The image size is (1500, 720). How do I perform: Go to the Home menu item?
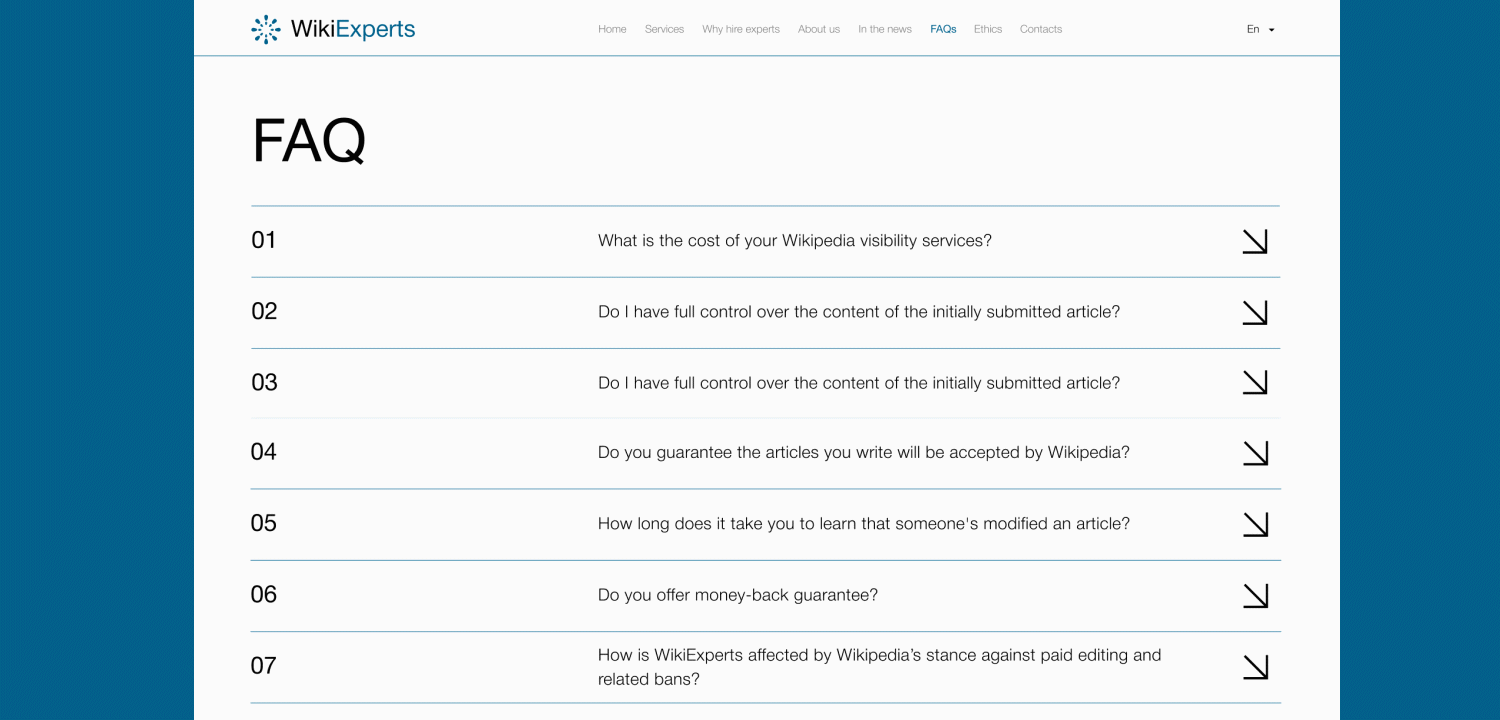[x=612, y=30]
